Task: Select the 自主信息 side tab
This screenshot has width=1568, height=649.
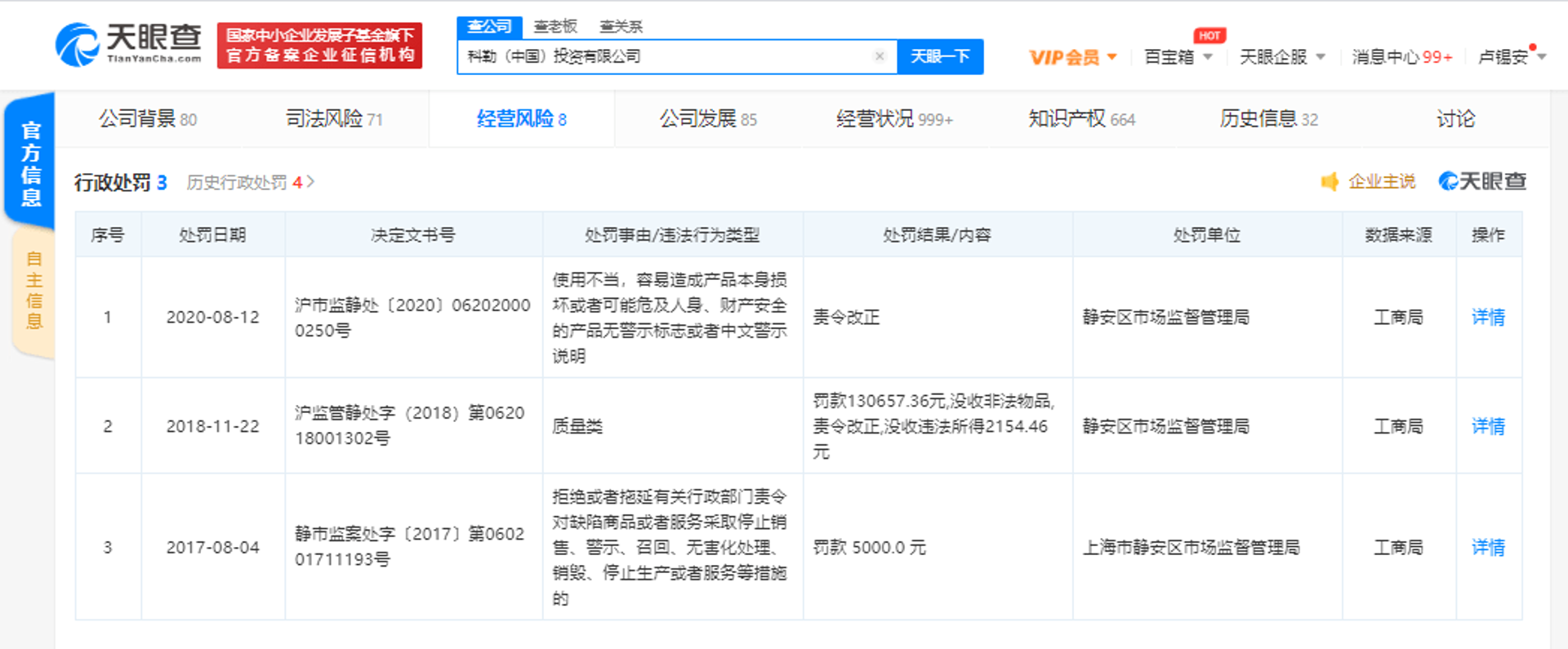Action: [x=34, y=291]
